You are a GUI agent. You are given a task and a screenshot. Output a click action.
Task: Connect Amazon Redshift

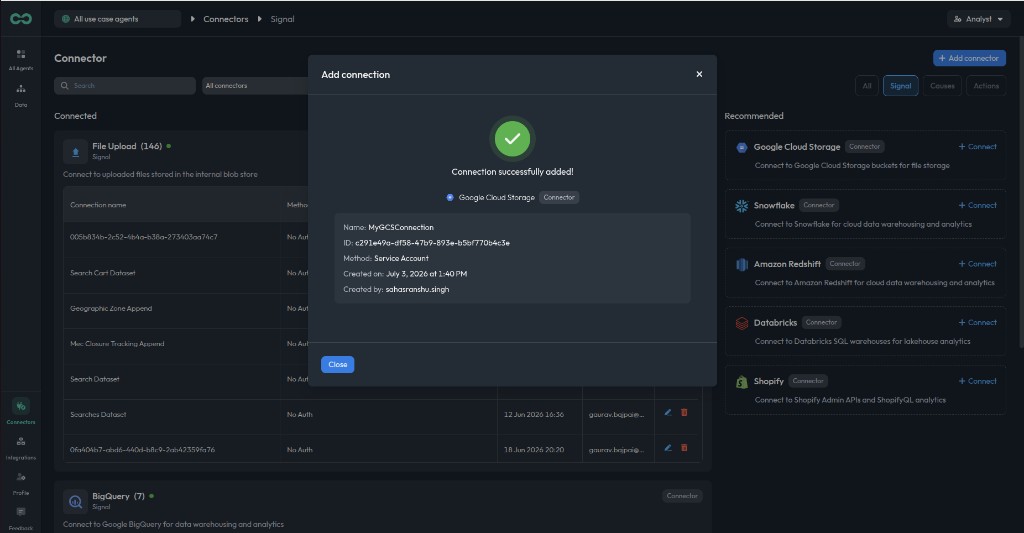tap(978, 264)
